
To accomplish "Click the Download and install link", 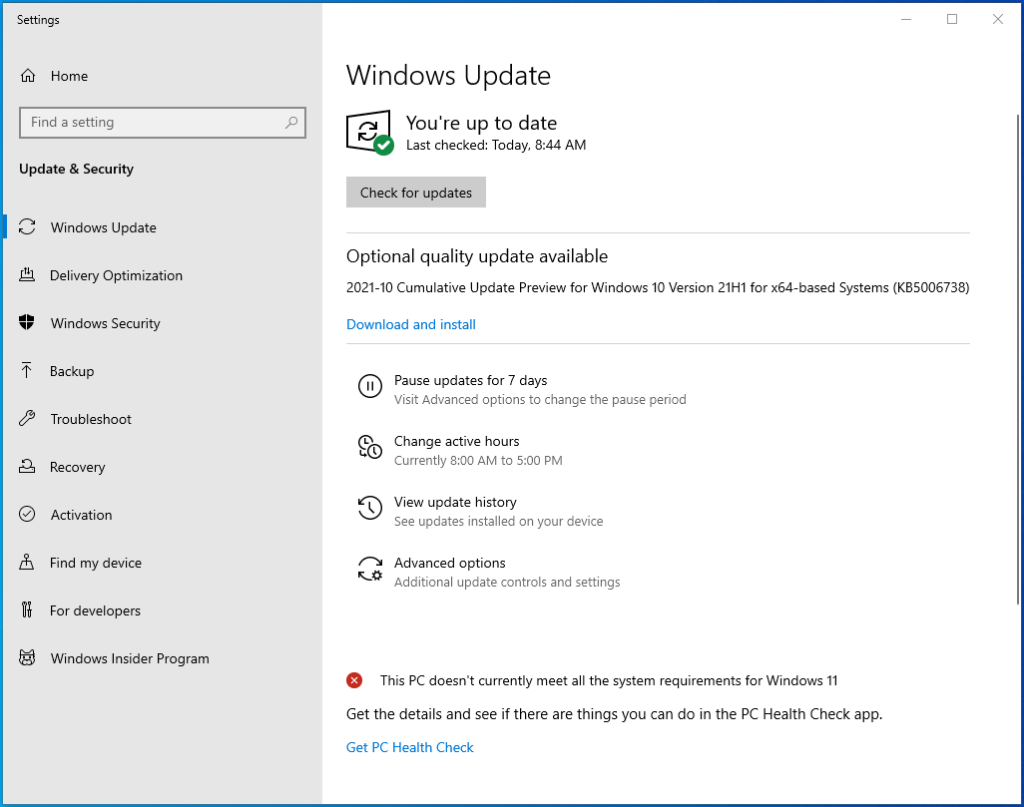I will pyautogui.click(x=411, y=324).
